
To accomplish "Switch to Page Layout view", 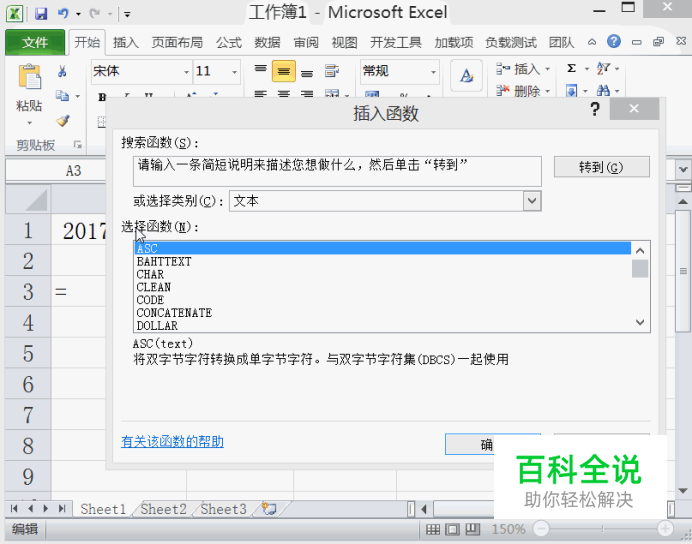I will tap(452, 529).
